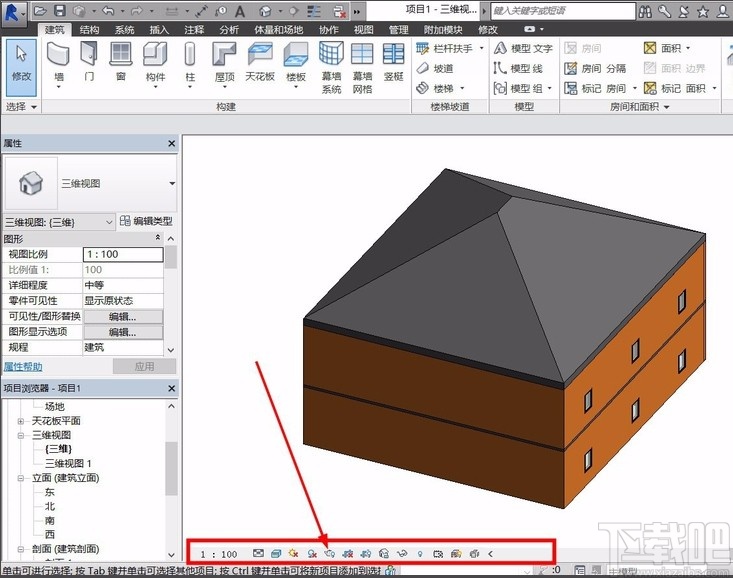Open the Properties help (属性帮助) link
This screenshot has width=733, height=578.
click(23, 367)
